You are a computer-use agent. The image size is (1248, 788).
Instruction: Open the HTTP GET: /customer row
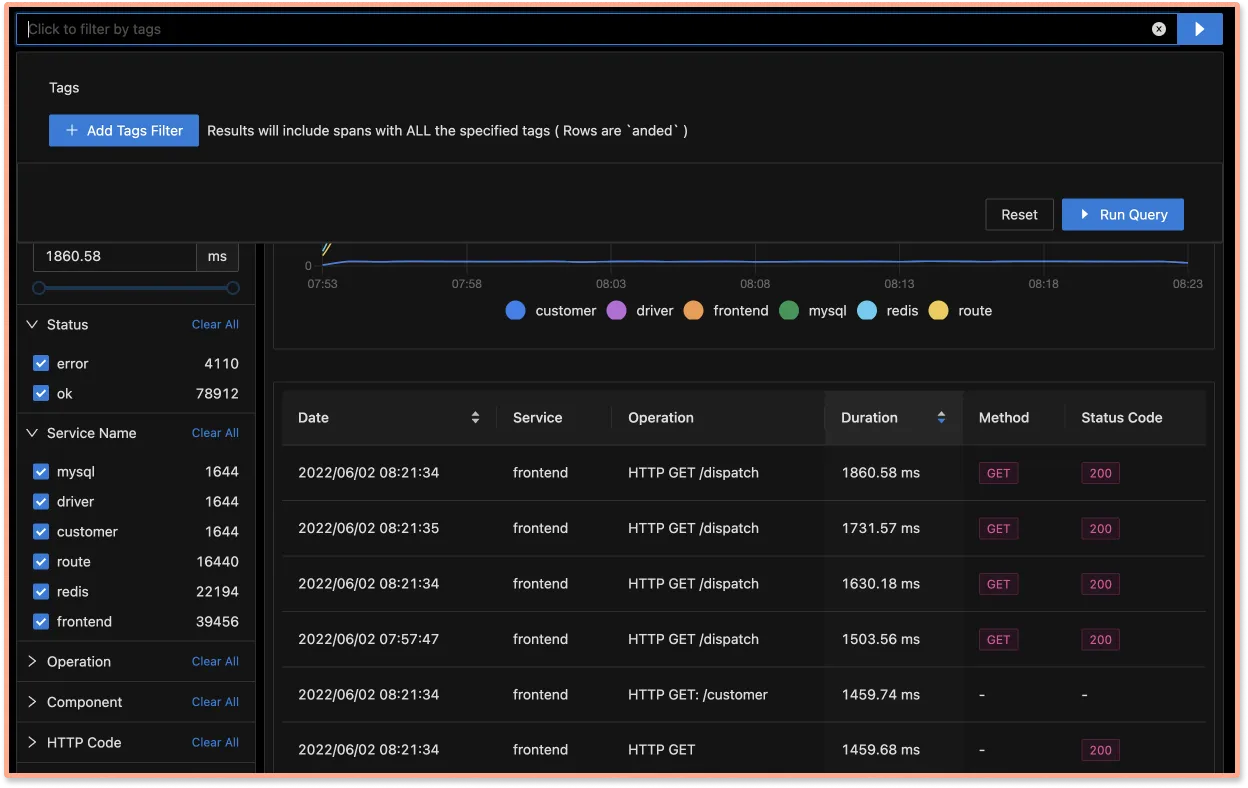[x=744, y=694]
